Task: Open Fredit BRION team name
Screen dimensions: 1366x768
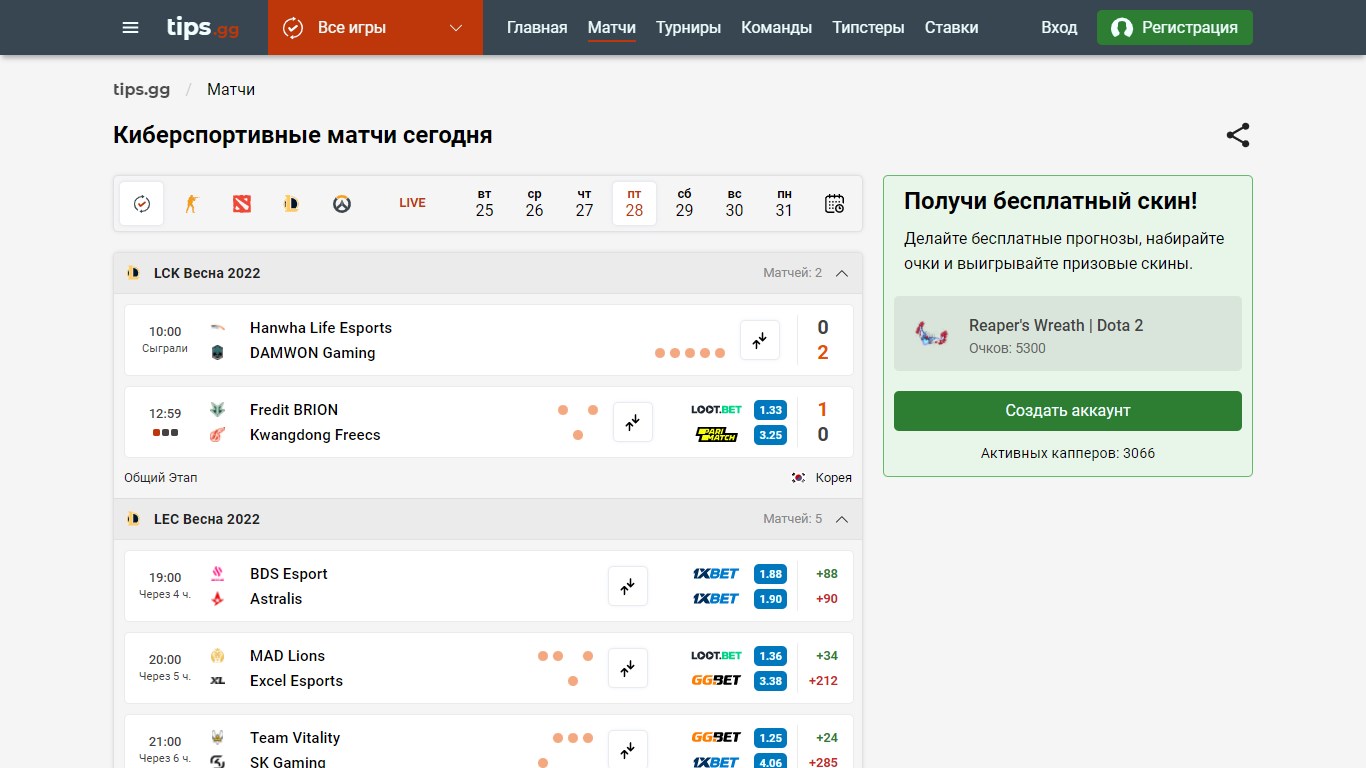Action: coord(294,410)
